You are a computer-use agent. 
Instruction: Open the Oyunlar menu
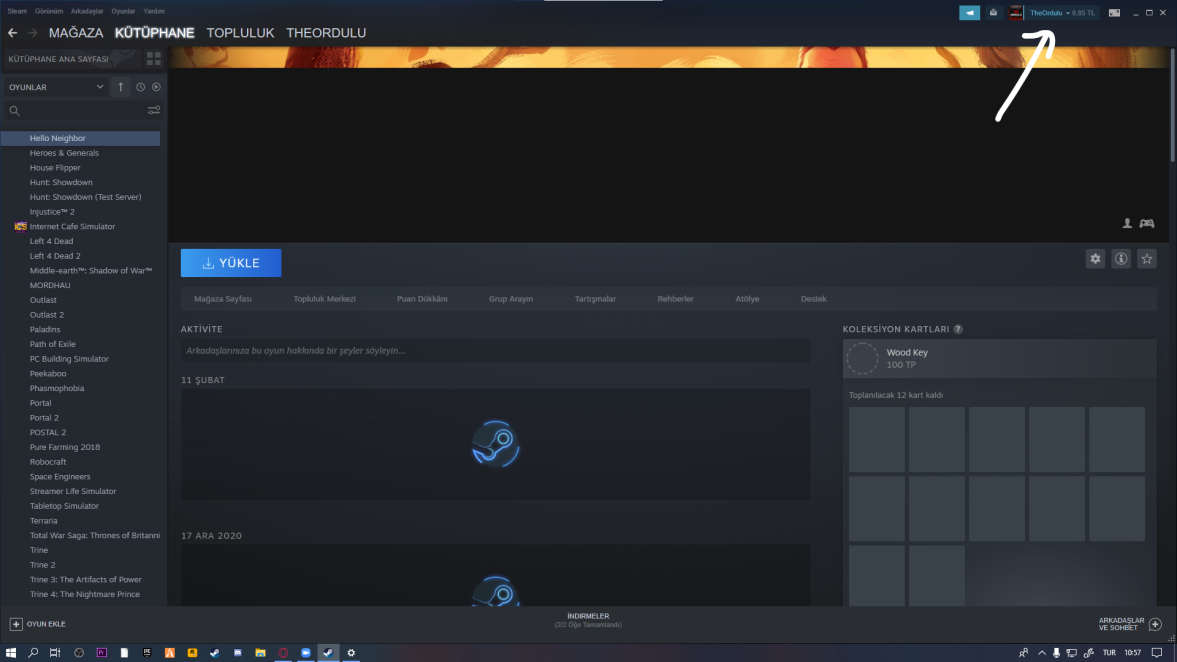click(123, 11)
